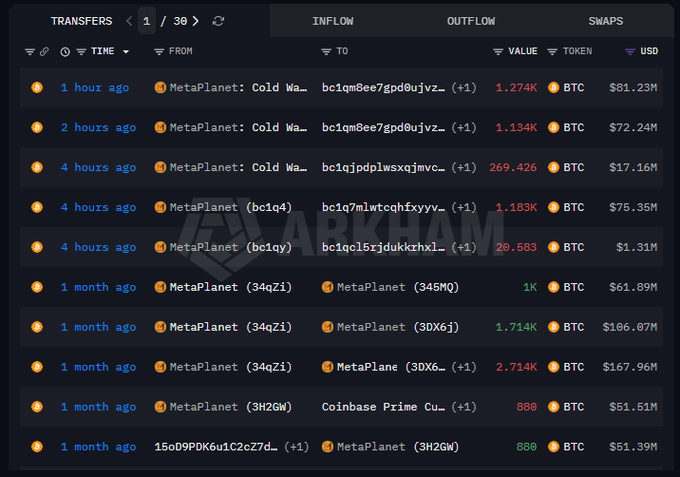Switch to the SWAPS tab

(x=605, y=21)
